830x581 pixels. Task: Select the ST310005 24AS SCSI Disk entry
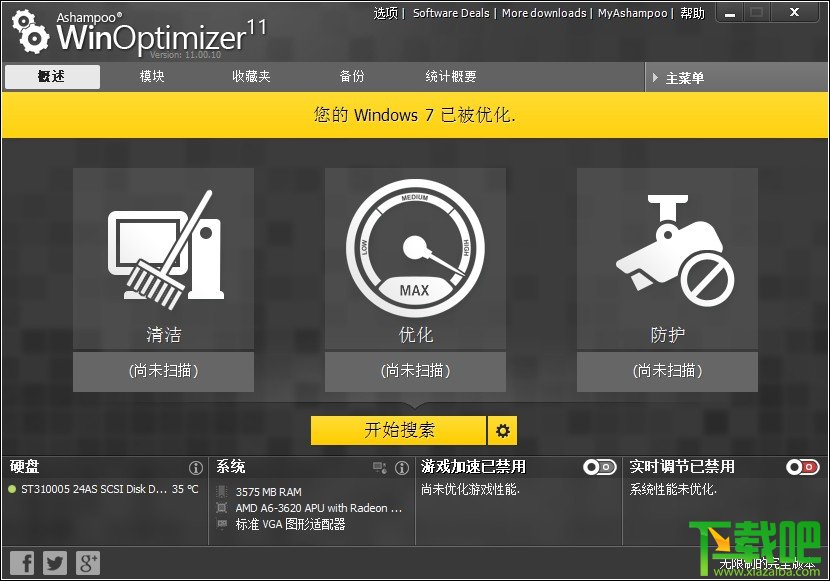point(94,489)
